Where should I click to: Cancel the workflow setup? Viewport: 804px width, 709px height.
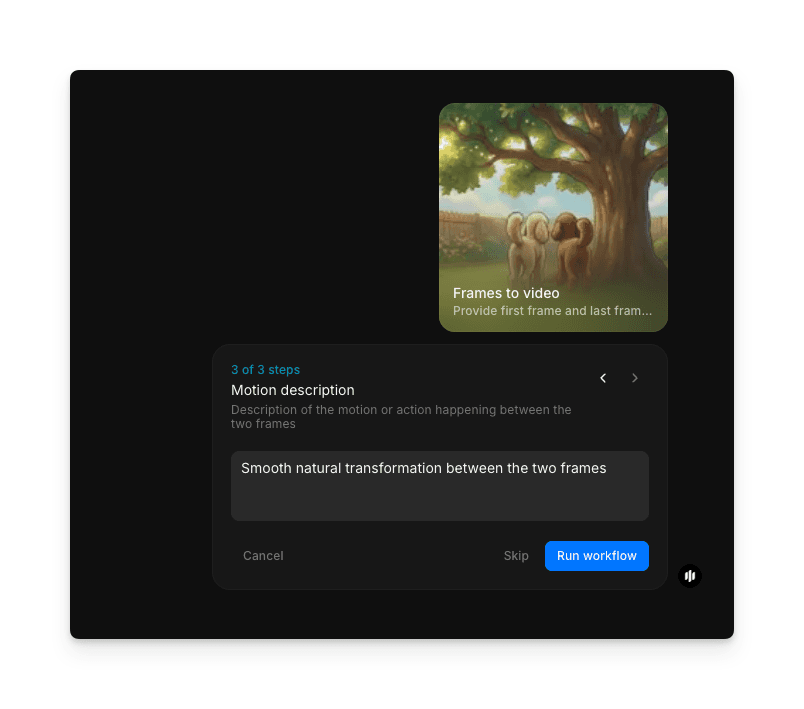(x=263, y=556)
